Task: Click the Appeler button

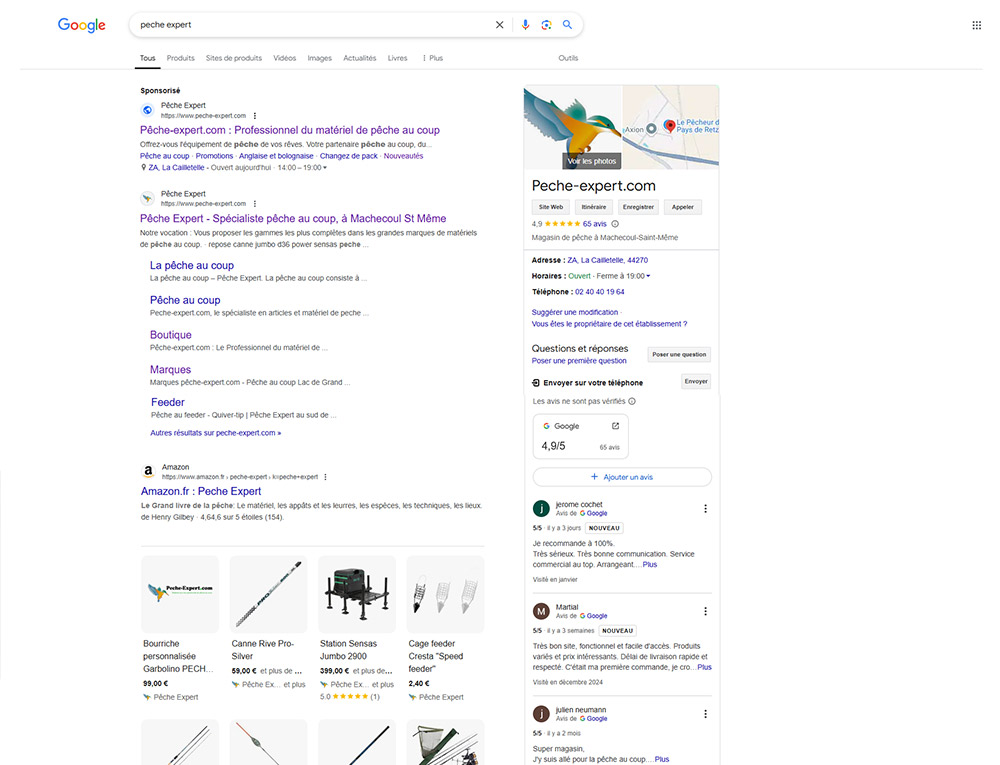Action: click(682, 207)
